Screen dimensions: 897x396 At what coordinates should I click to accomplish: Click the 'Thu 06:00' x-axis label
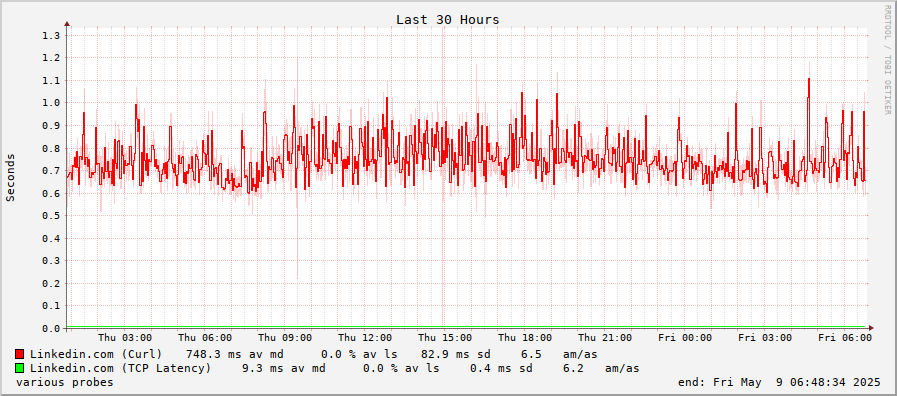[205, 338]
